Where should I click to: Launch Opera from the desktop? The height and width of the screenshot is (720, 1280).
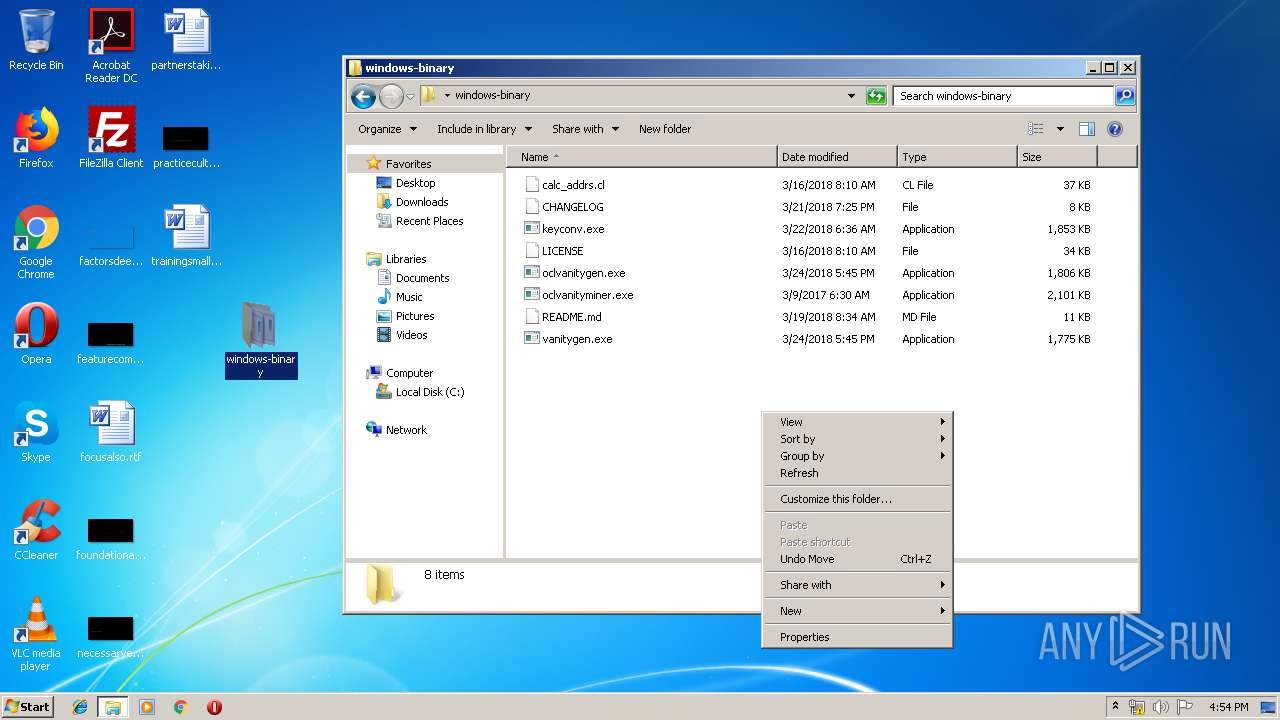tap(36, 334)
